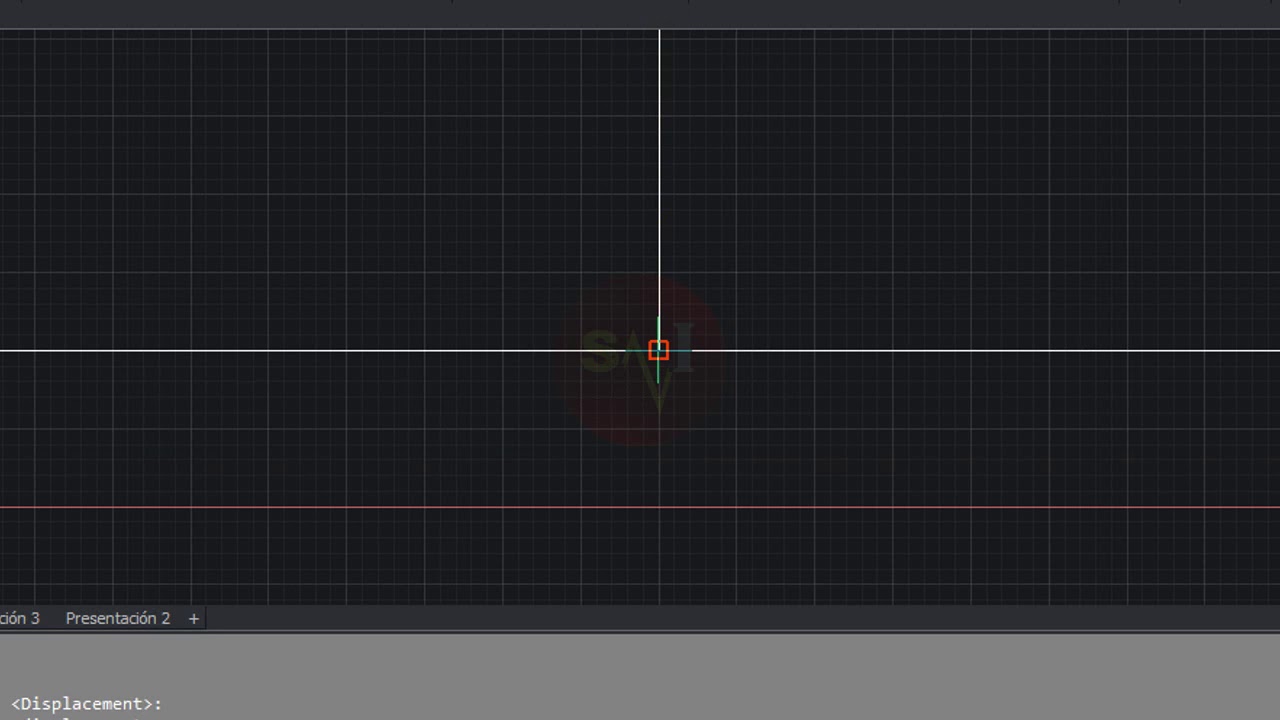Add a new layout with the plus button
1280x720 pixels.
pos(194,618)
